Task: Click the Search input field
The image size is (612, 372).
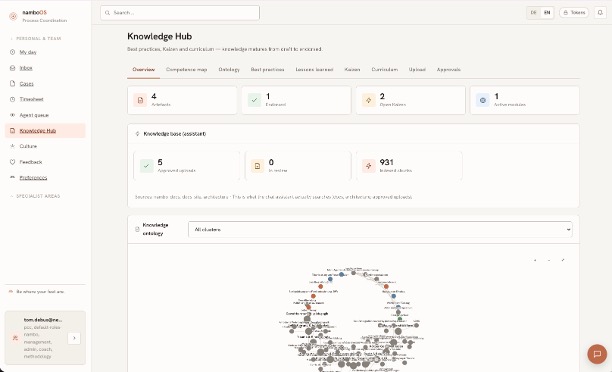Action: [x=180, y=13]
